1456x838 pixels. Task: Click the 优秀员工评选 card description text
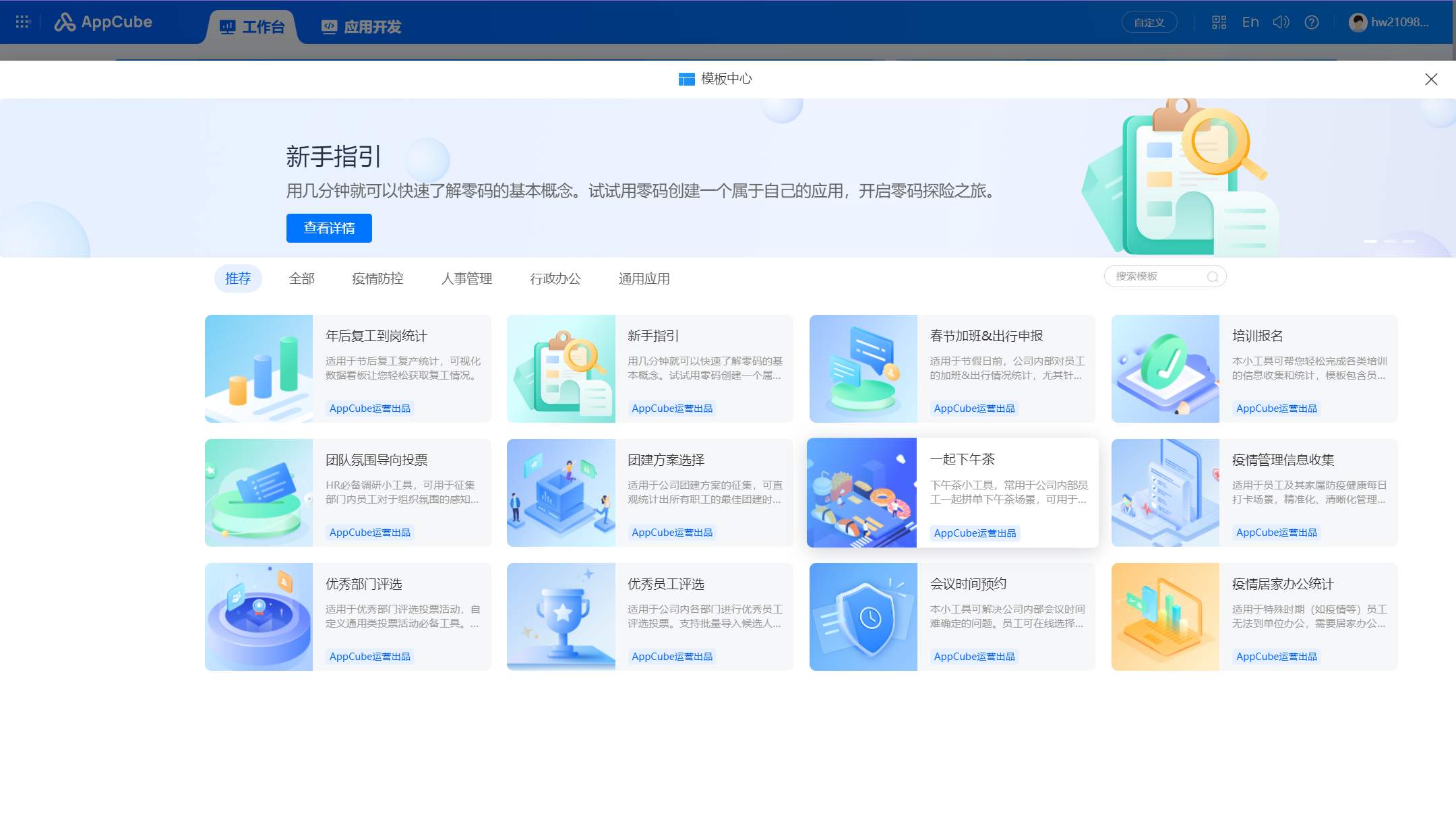(x=705, y=616)
